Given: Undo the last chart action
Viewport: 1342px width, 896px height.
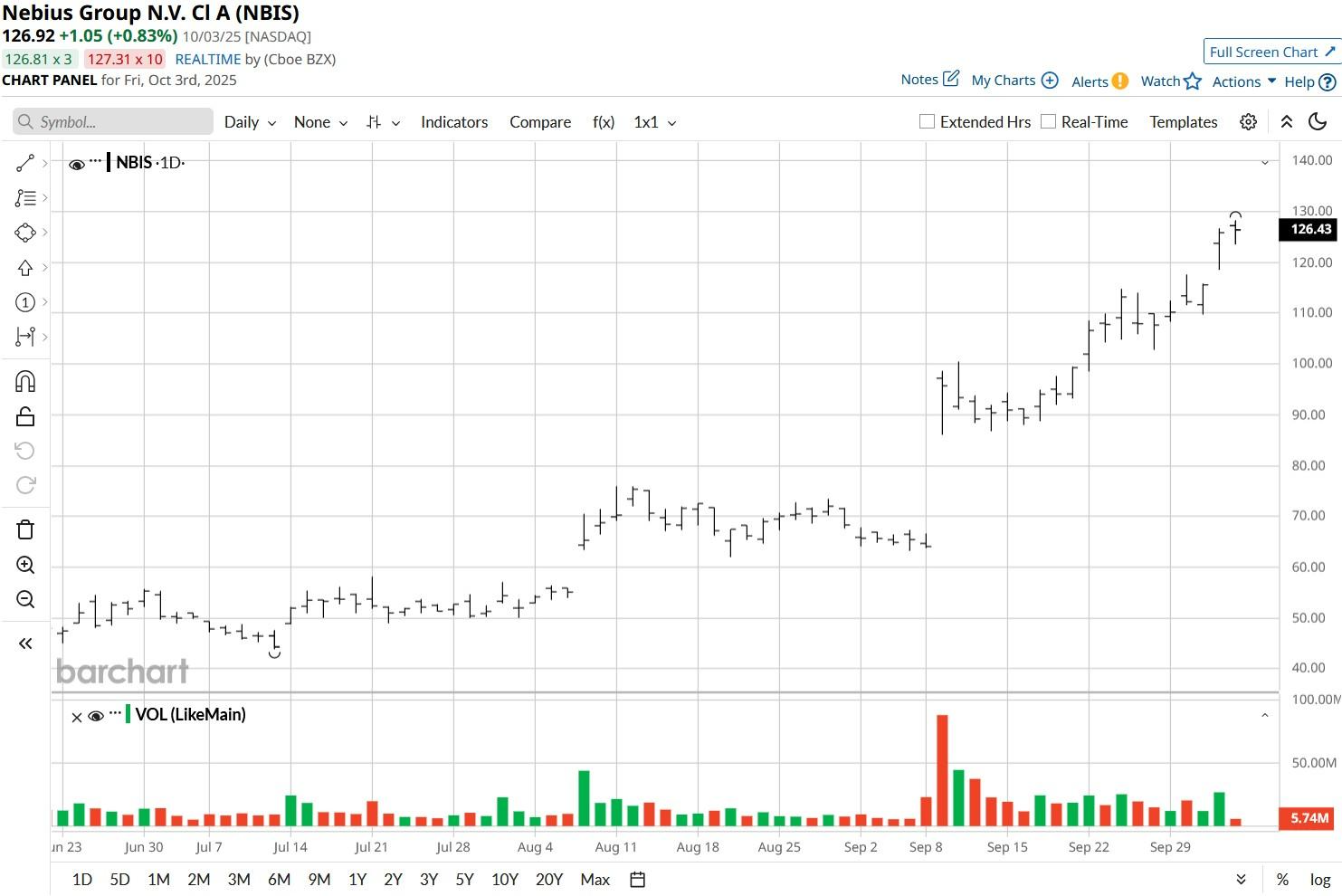Looking at the screenshot, I should pyautogui.click(x=25, y=451).
